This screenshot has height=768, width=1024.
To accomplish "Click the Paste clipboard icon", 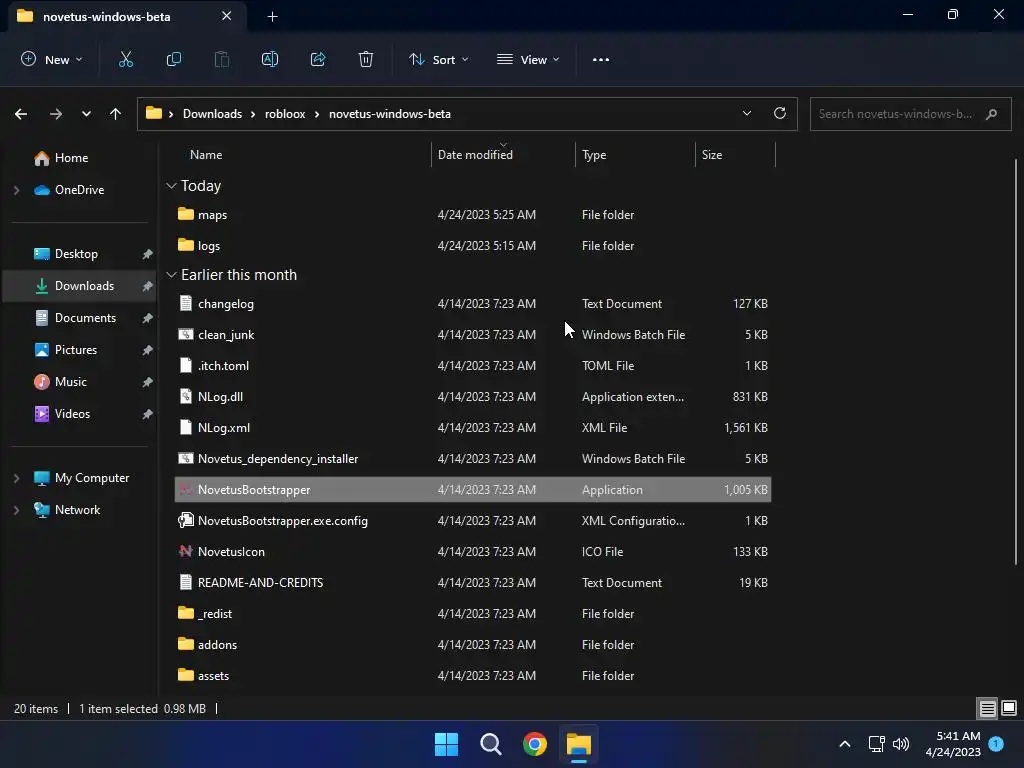I will click(222, 59).
